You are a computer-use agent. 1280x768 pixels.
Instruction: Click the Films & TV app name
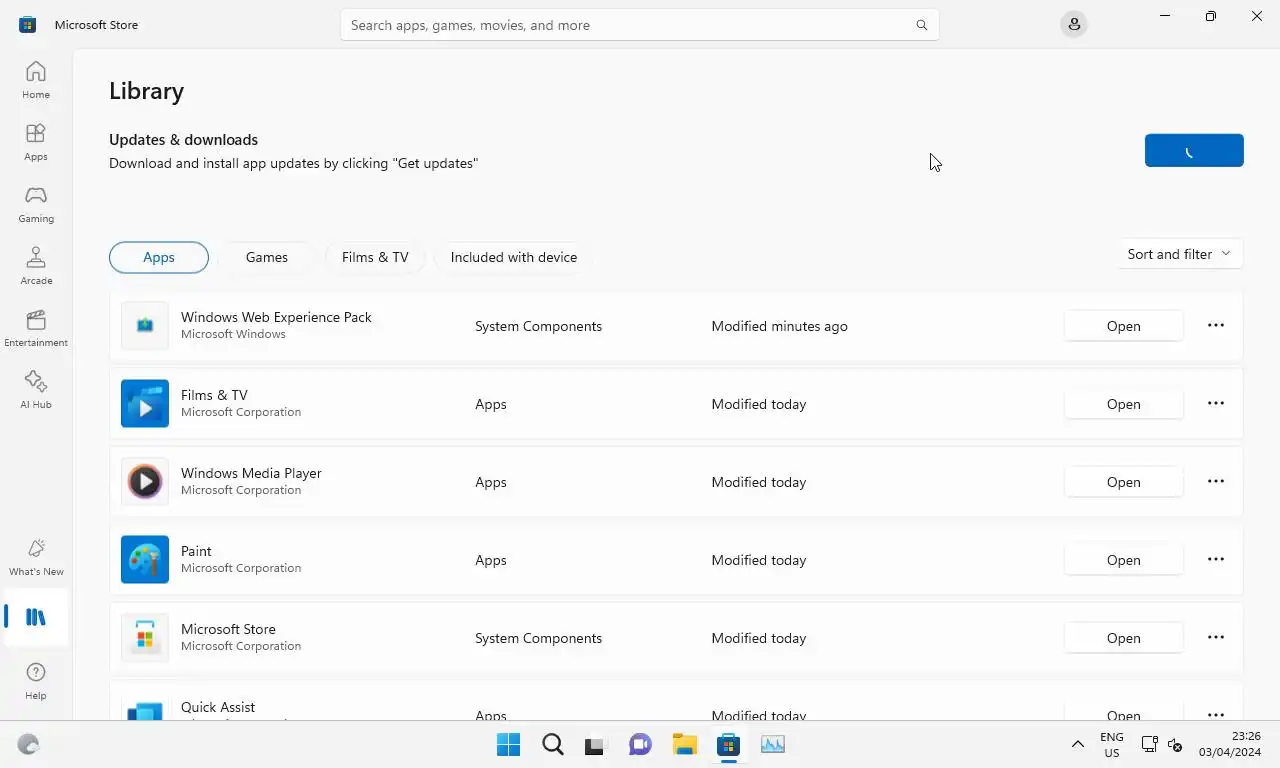(214, 395)
